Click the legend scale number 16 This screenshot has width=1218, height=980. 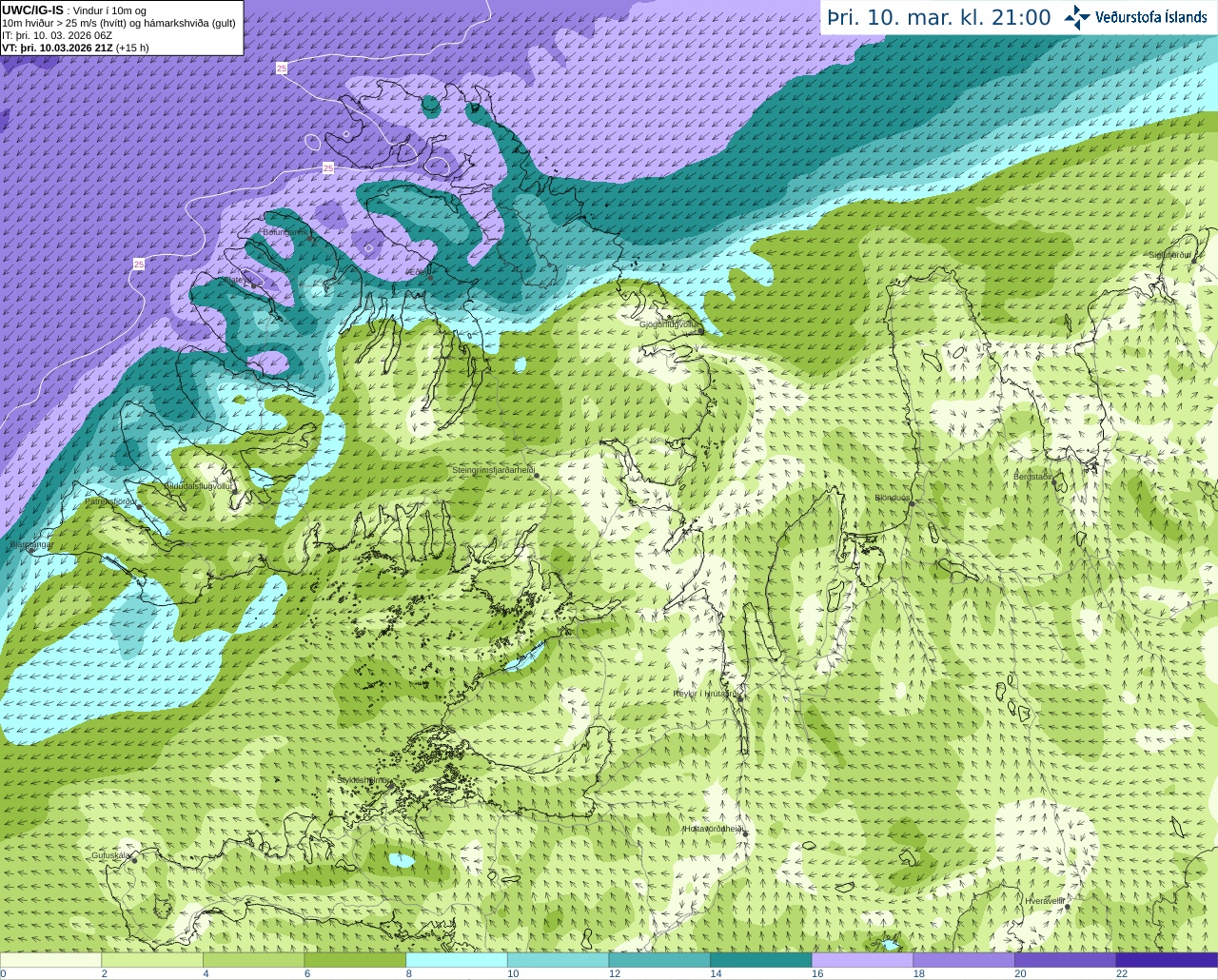tap(816, 974)
